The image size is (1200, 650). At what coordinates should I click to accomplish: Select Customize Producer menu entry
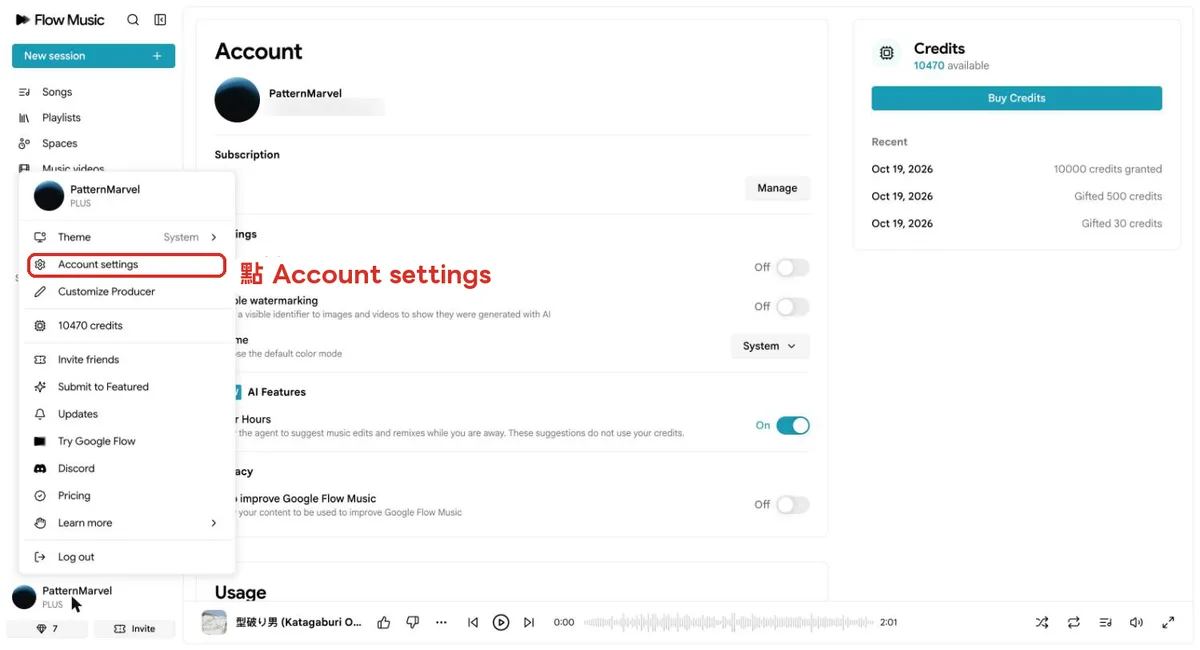(126, 292)
